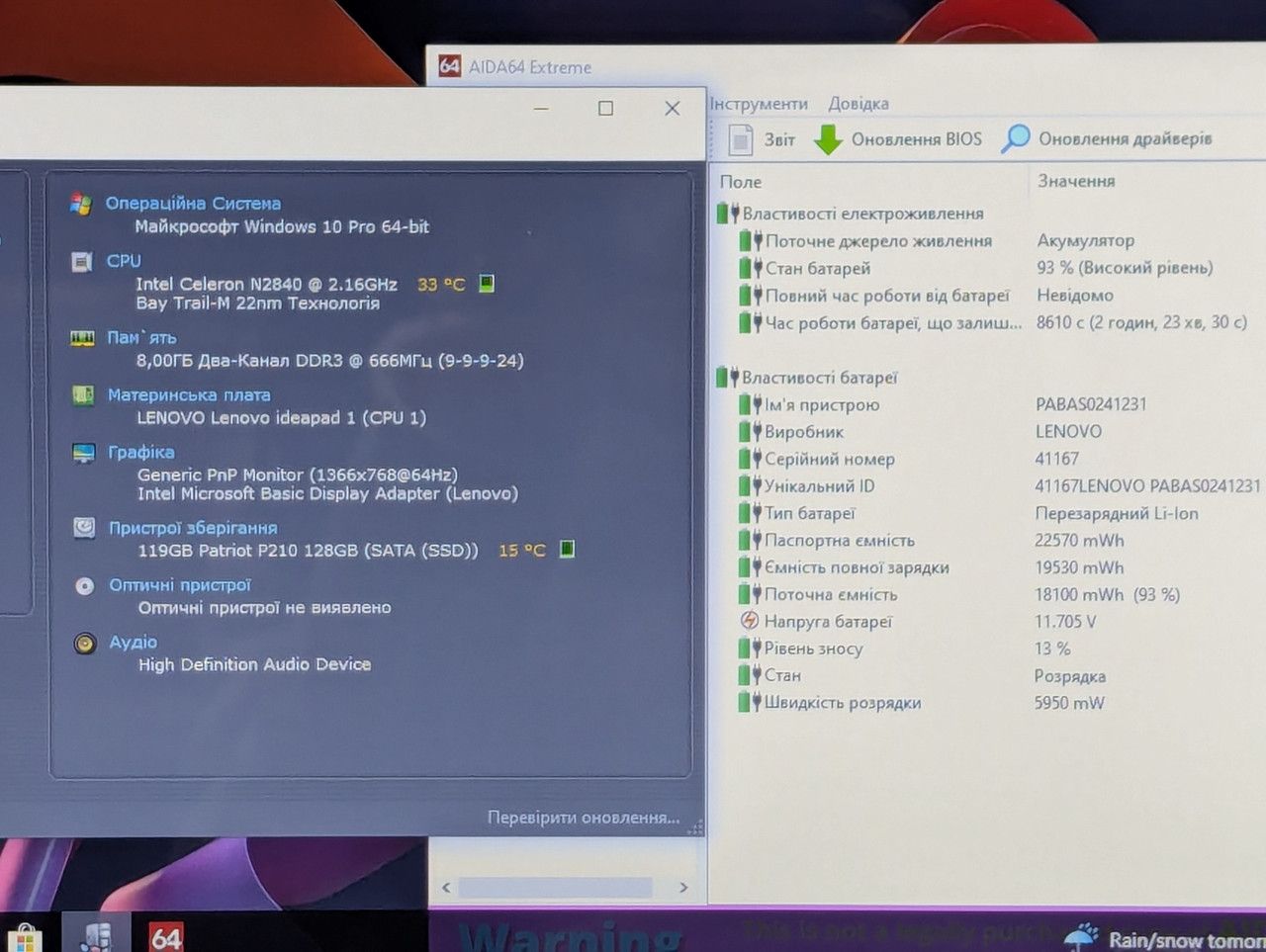The height and width of the screenshot is (952, 1266).
Task: Click the horizontal scrollbar thumb
Action: point(555,888)
